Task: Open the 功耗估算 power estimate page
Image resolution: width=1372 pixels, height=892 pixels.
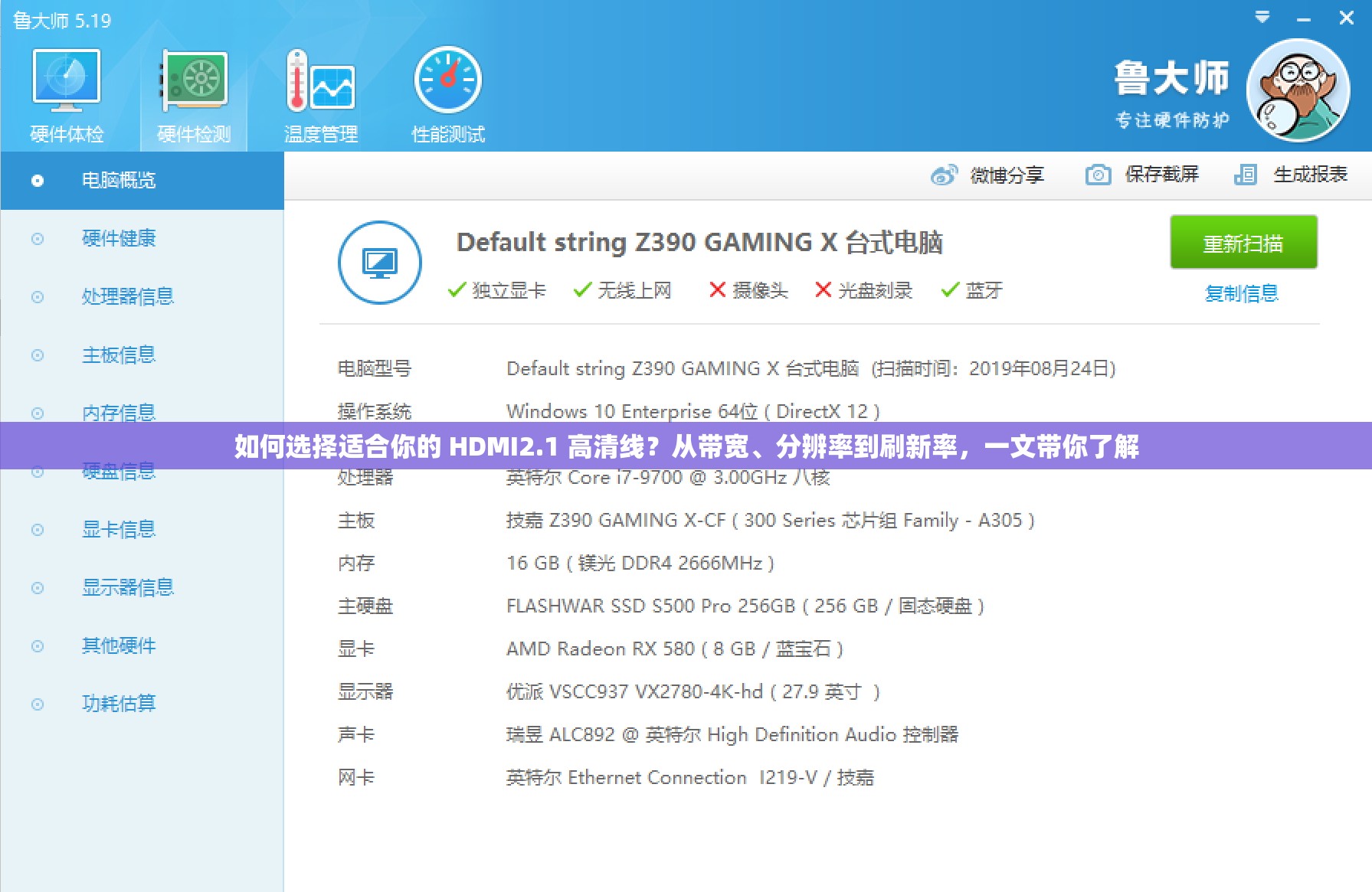Action: 119,704
